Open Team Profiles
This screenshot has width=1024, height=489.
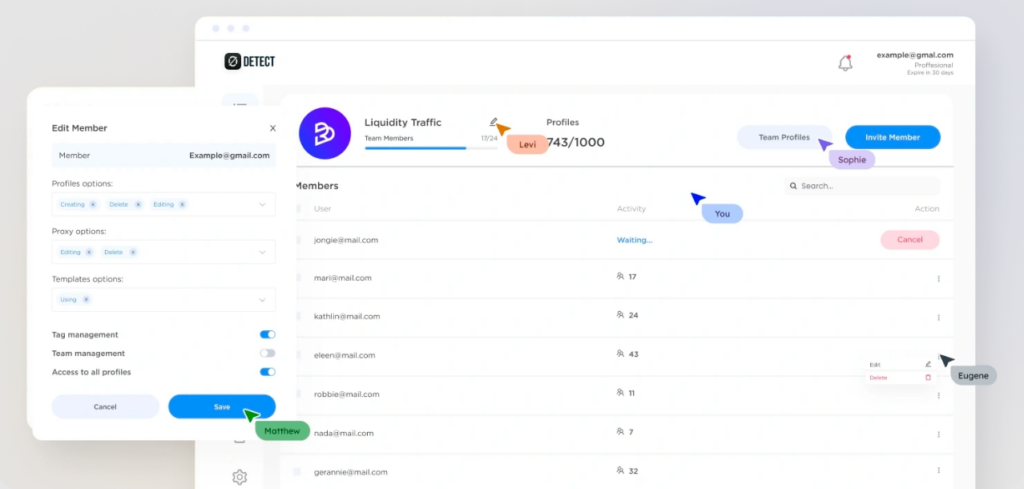784,137
